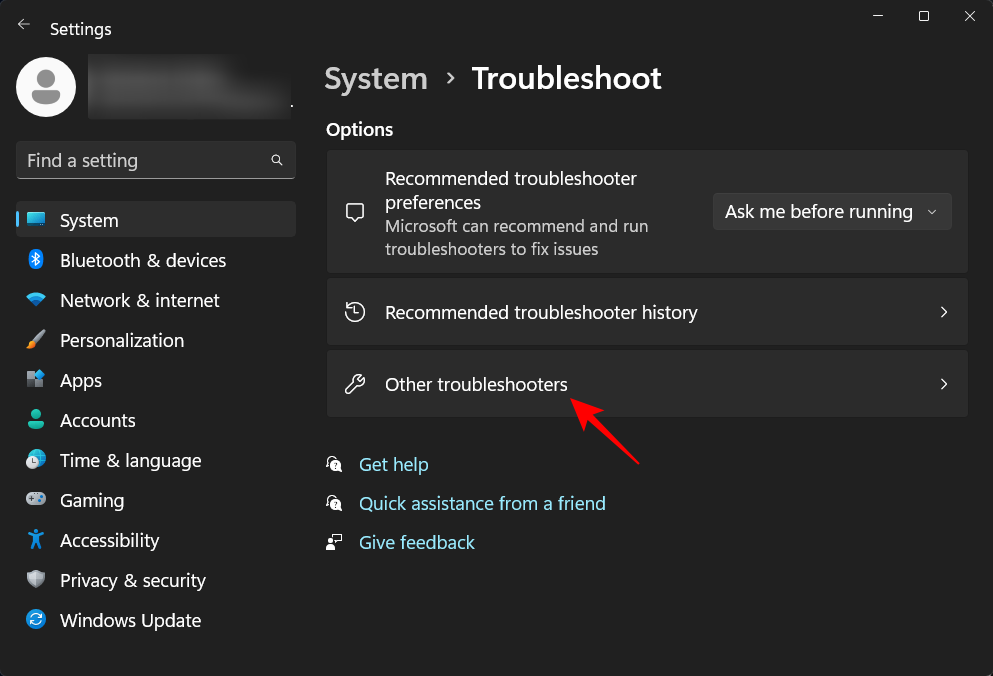Open Quick assistance from a friend

click(482, 503)
